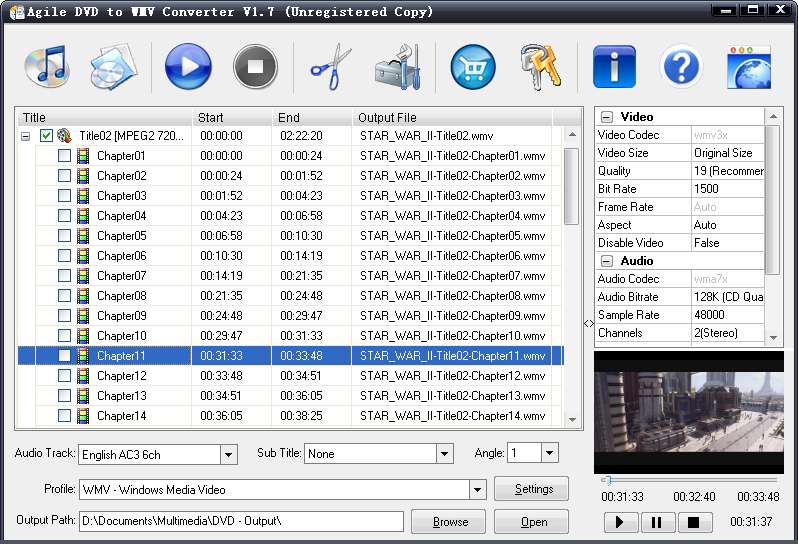The height and width of the screenshot is (544, 798).
Task: Click the application icon in the title bar
Action: click(17, 12)
